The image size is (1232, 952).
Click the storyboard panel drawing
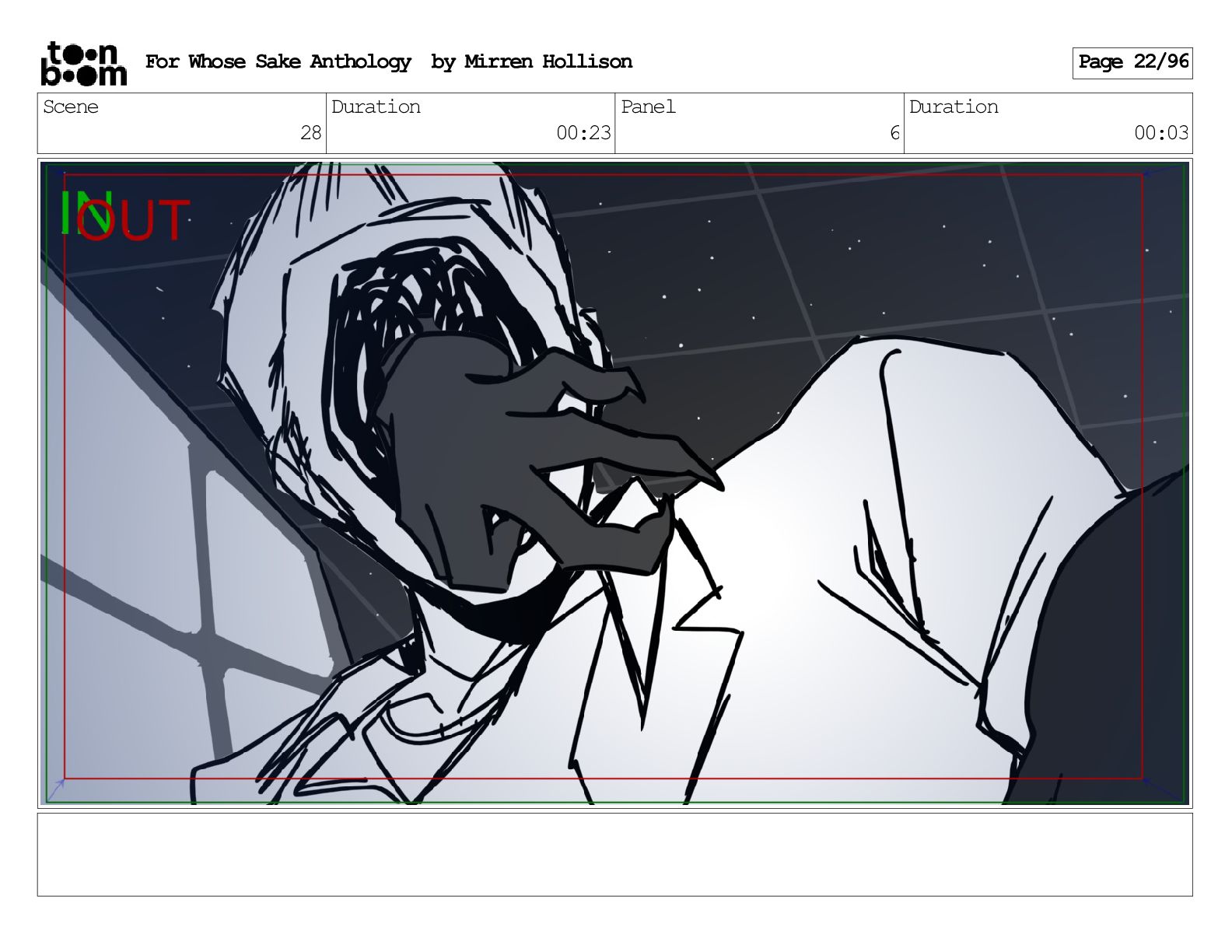point(614,482)
